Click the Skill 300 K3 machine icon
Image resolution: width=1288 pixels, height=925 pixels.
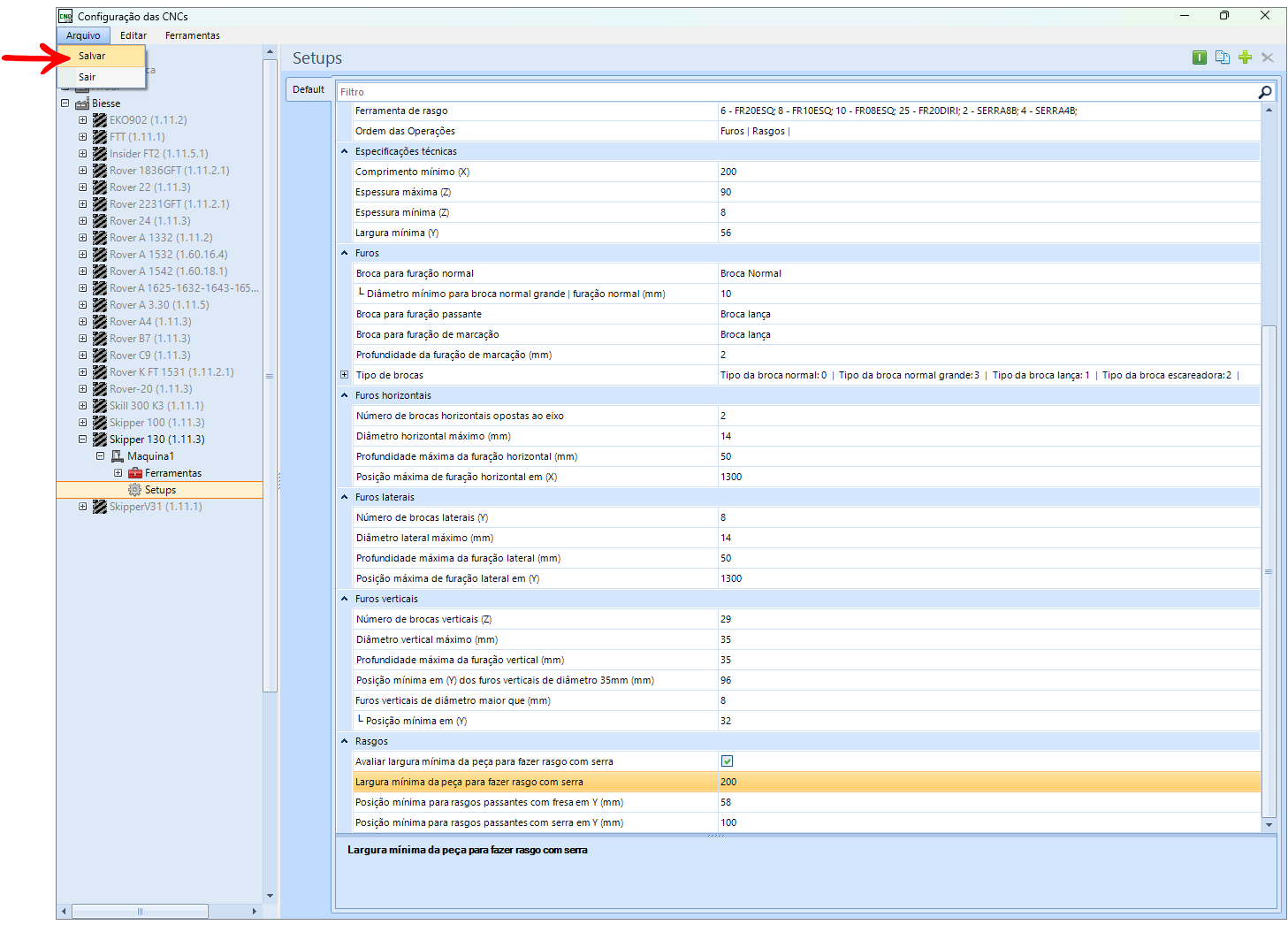pyautogui.click(x=100, y=406)
